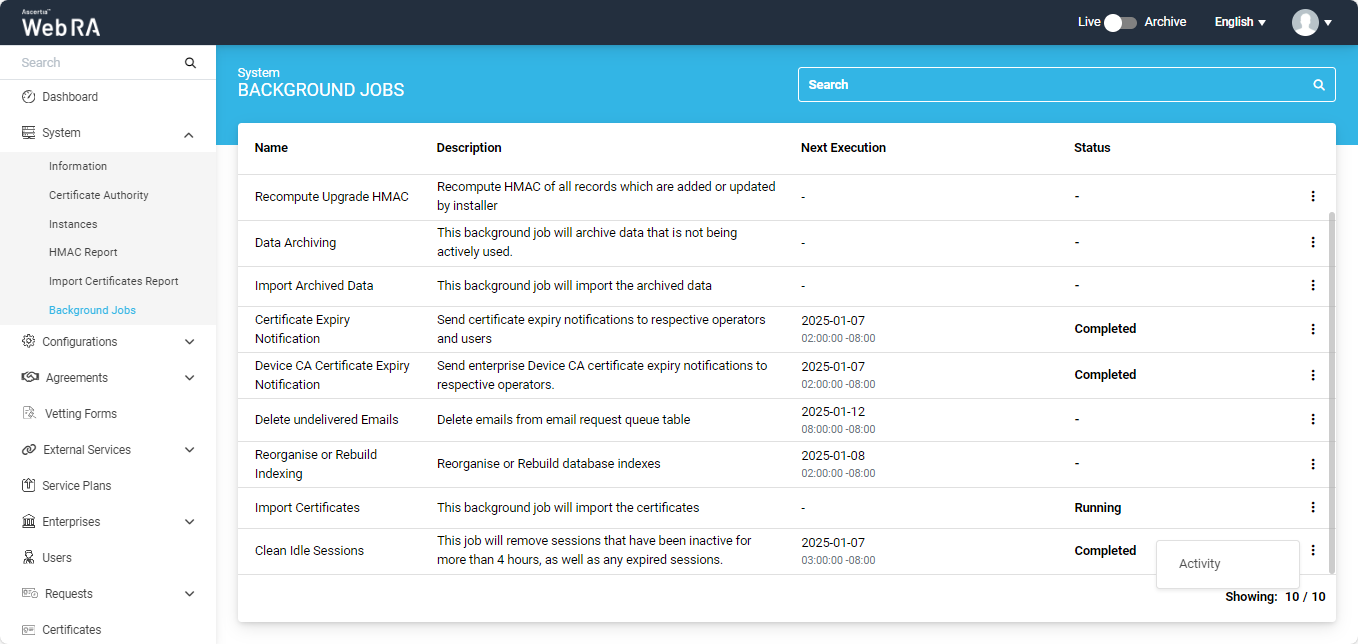
Task: Open the three-dot menu for Import Certificates
Action: [1313, 508]
